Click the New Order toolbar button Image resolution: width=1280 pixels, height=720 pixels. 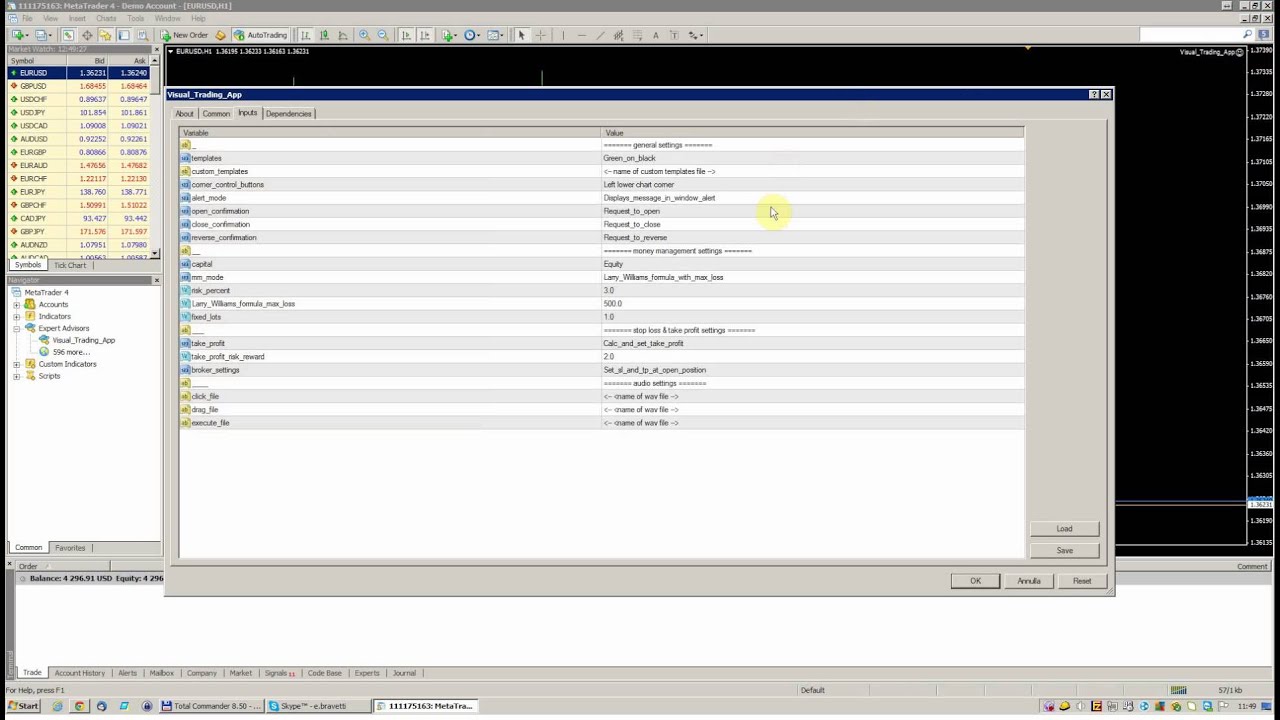(185, 35)
